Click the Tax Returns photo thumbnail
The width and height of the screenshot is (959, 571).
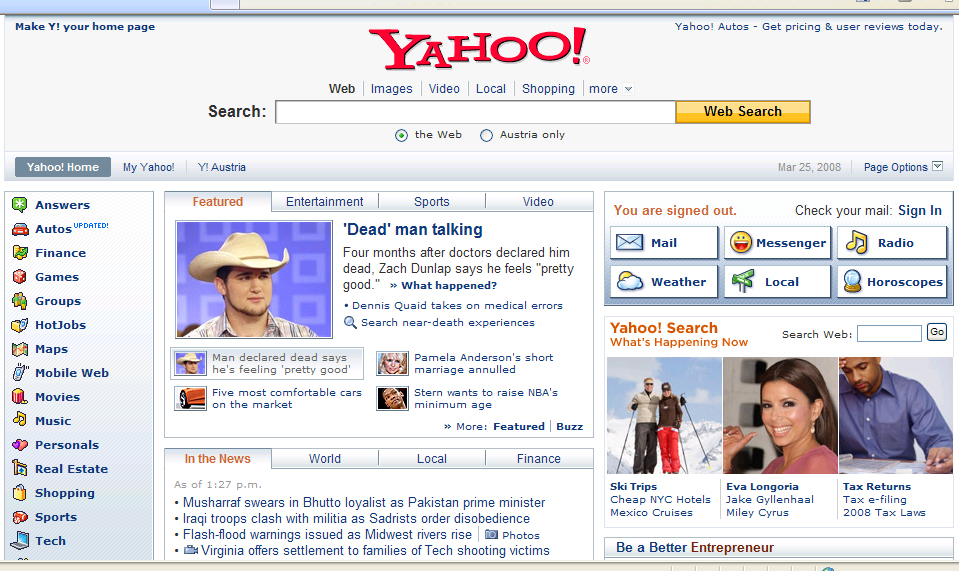895,416
